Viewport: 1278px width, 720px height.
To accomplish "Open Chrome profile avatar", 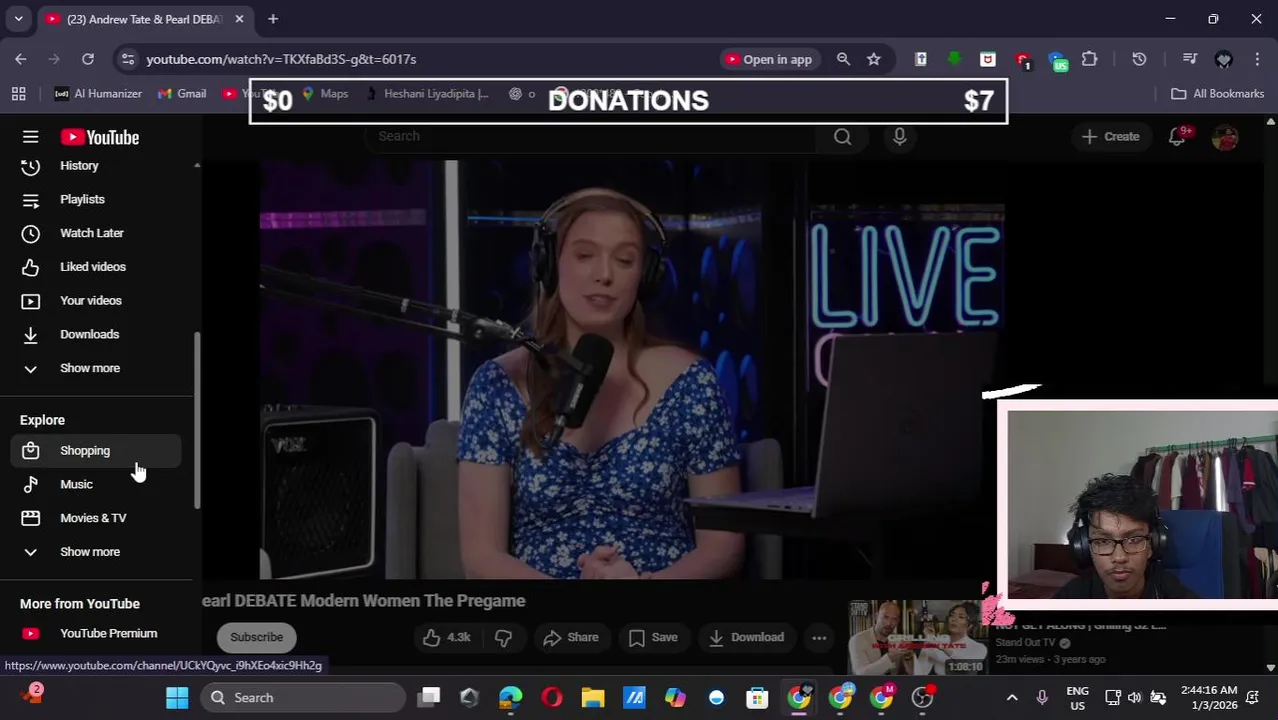I will [1223, 59].
